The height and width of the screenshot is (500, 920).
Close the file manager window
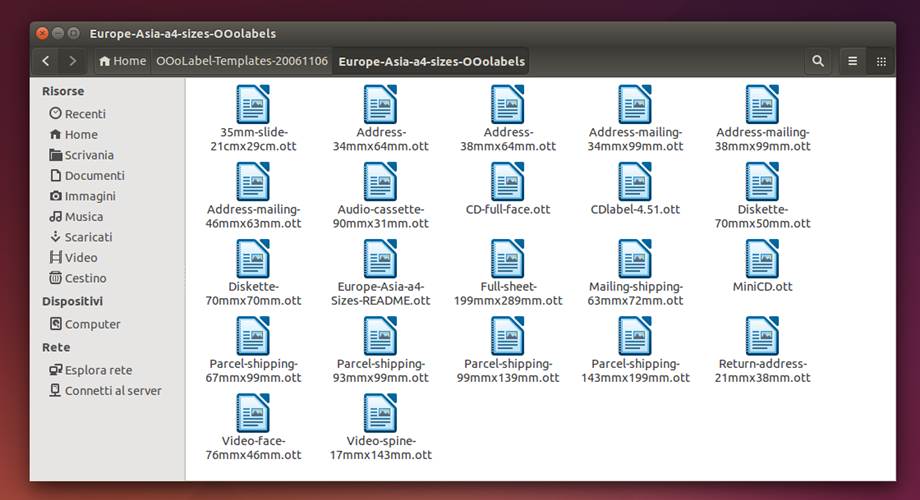[x=42, y=33]
